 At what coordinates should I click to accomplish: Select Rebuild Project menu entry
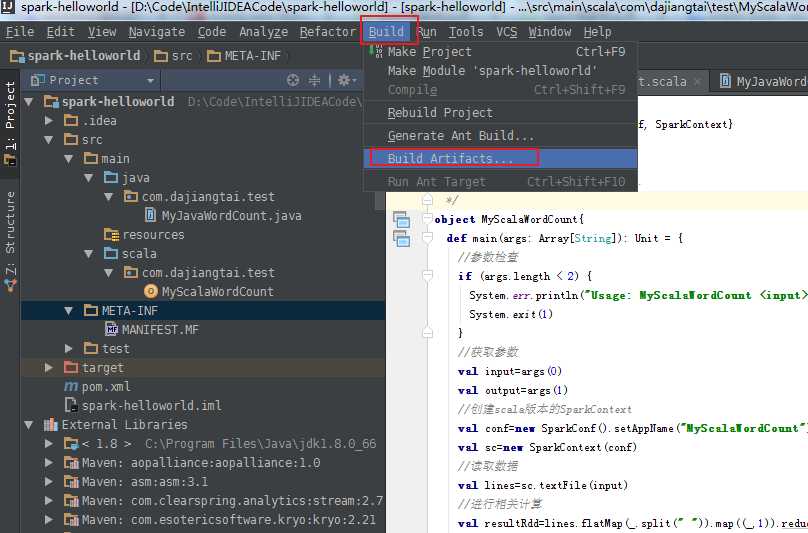(500, 113)
